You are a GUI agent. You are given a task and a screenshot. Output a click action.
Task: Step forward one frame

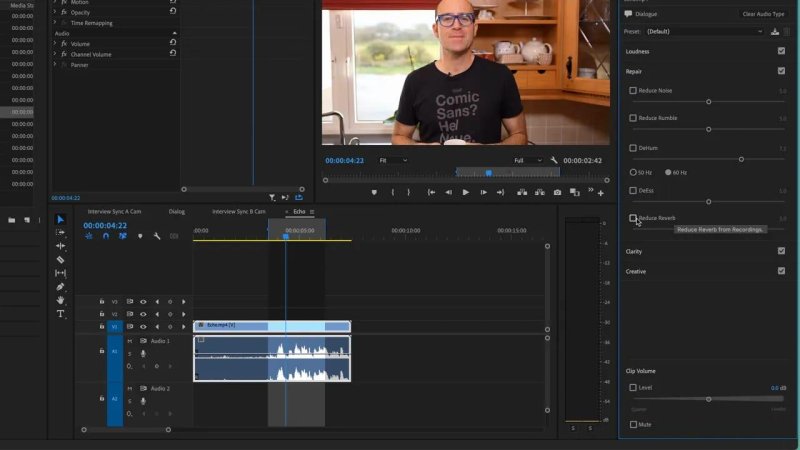click(x=483, y=192)
